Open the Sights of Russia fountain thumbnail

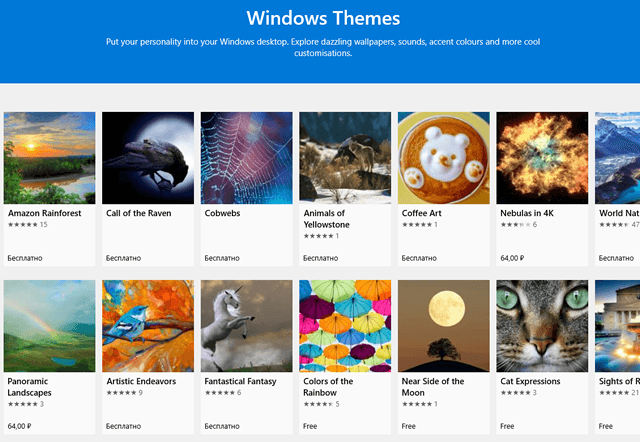[x=618, y=326]
